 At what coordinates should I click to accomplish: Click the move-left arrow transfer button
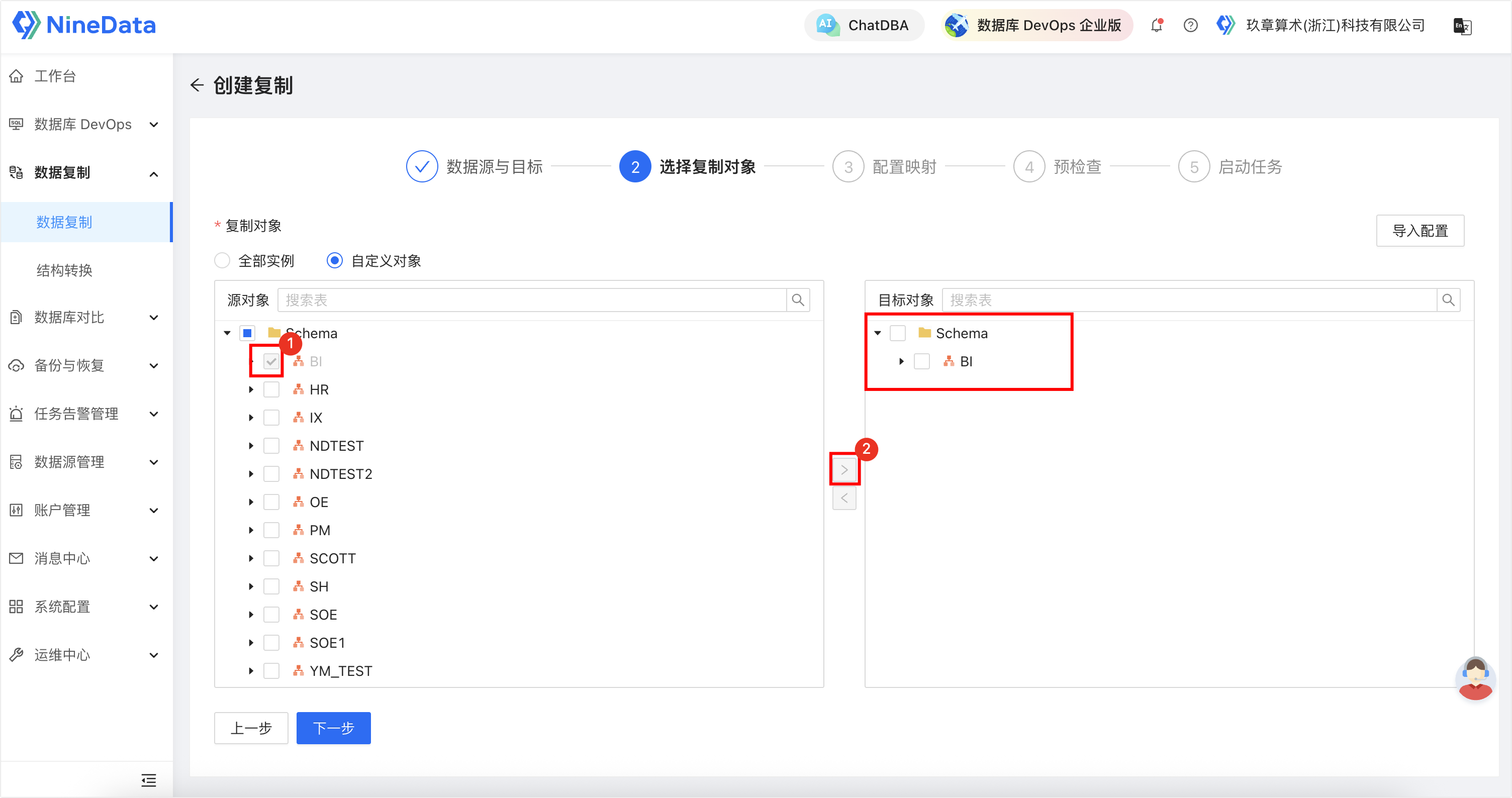point(844,498)
